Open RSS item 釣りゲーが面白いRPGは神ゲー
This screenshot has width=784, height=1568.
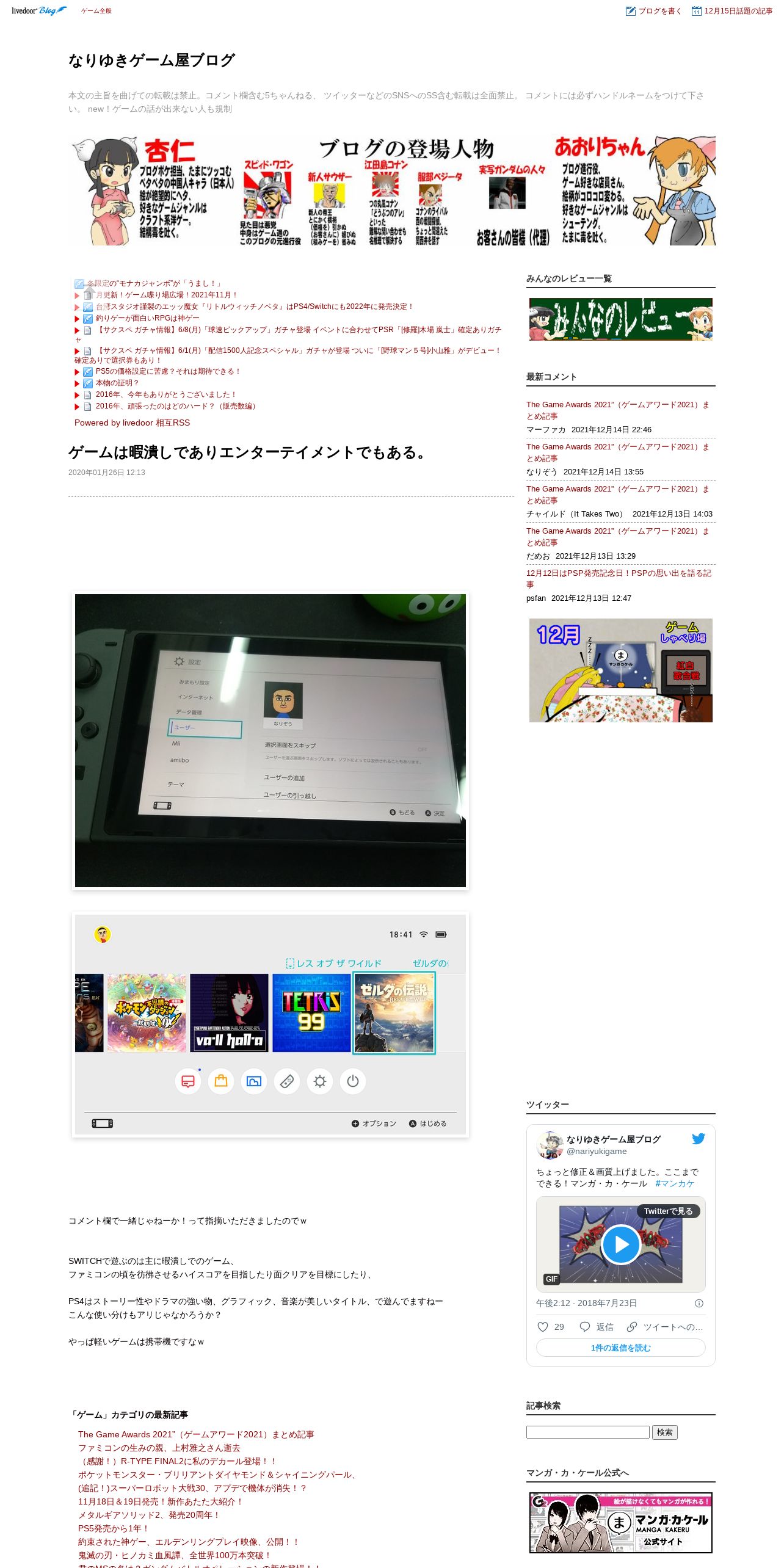[x=147, y=318]
